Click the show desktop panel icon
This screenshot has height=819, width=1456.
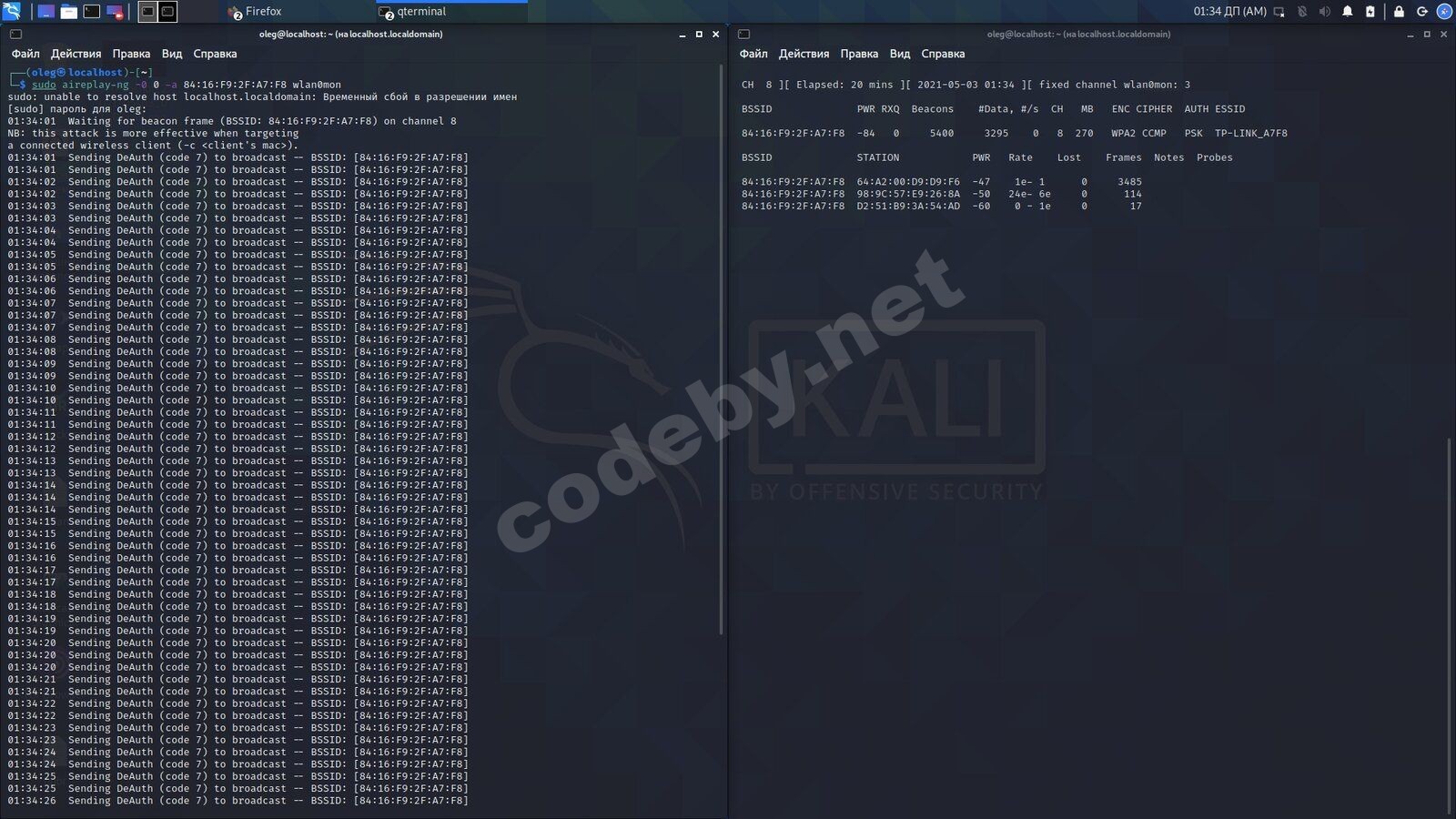point(45,12)
